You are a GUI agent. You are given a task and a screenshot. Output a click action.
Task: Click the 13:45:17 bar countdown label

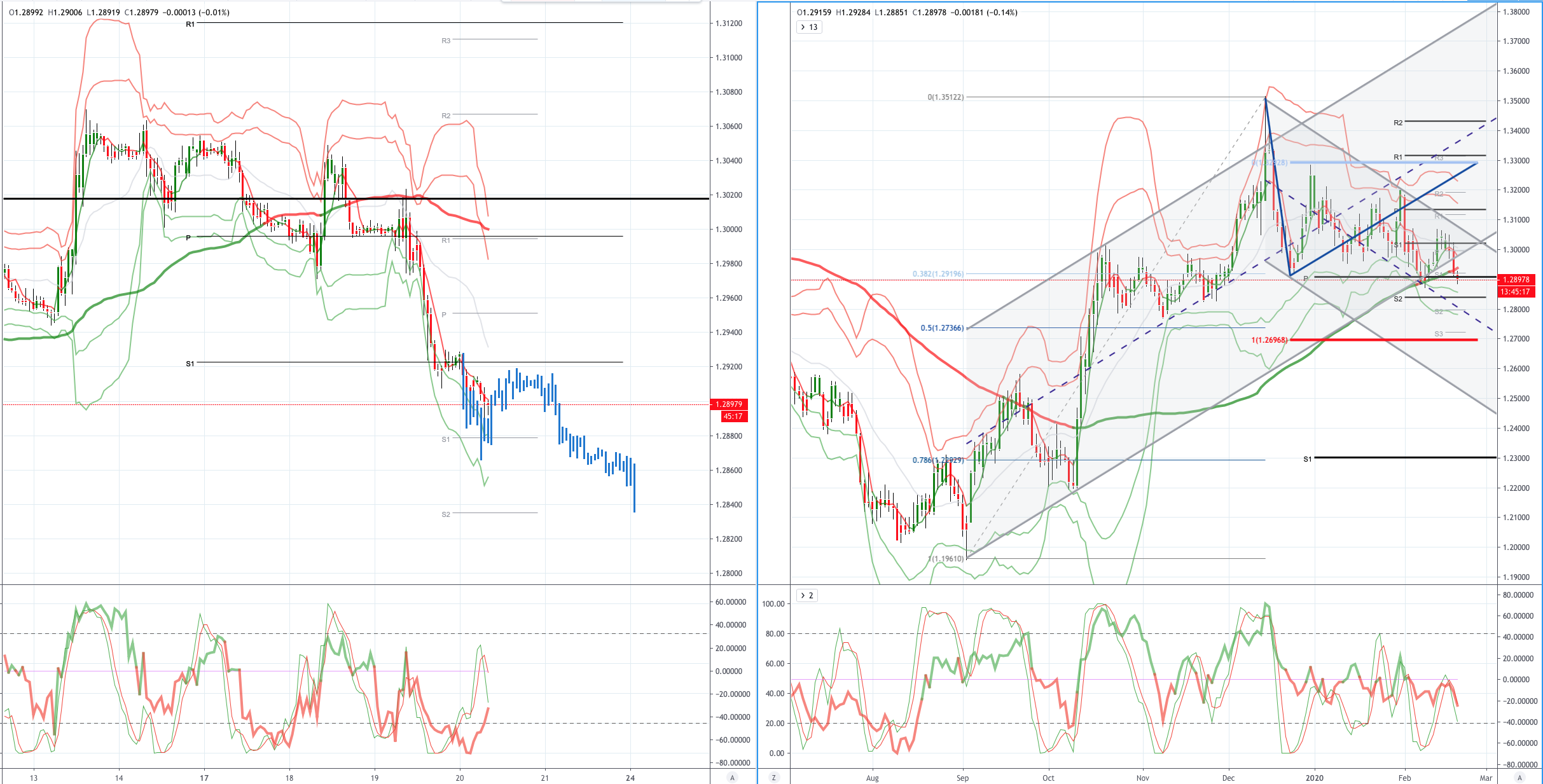[x=1516, y=292]
